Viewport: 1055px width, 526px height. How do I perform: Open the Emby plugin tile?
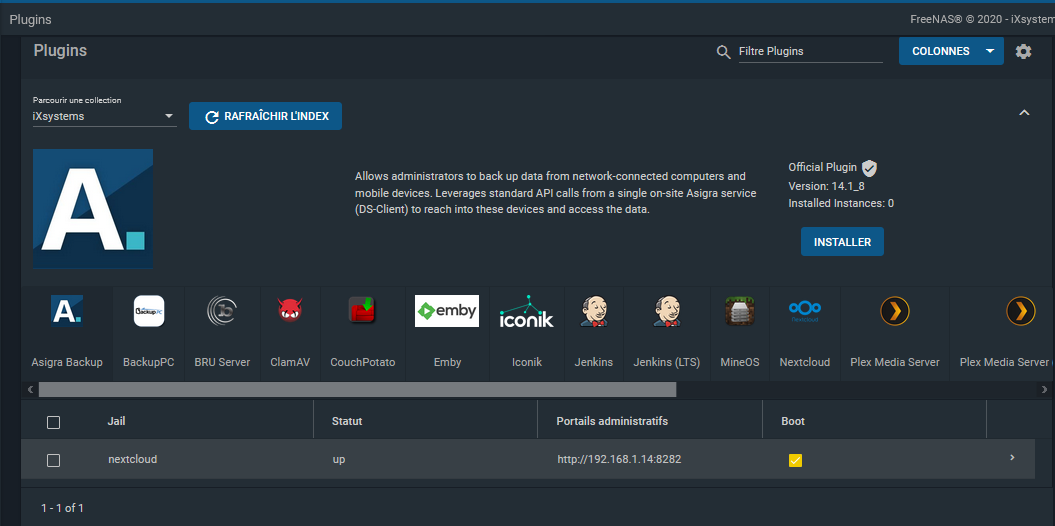click(x=447, y=312)
